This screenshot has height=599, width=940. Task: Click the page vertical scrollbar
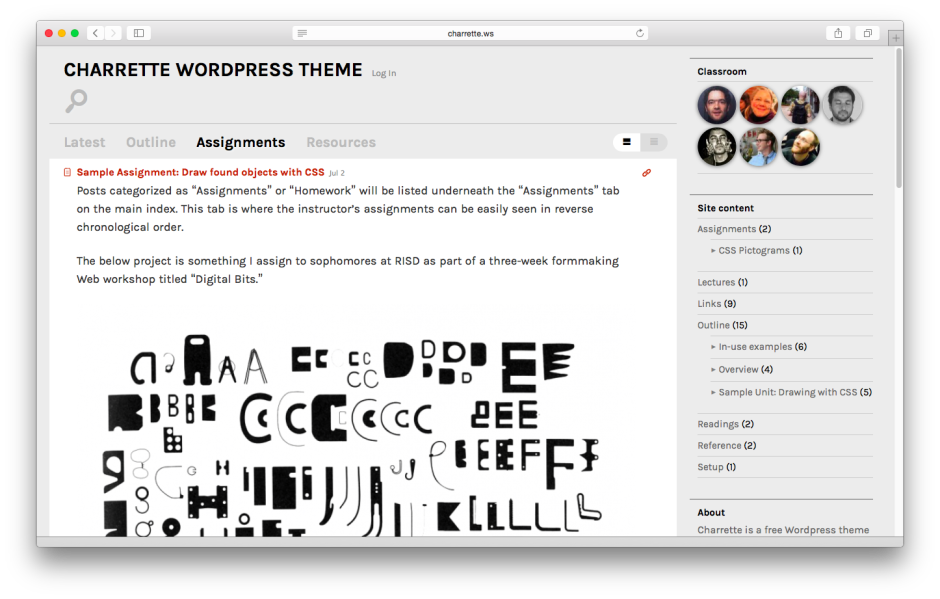[898, 119]
